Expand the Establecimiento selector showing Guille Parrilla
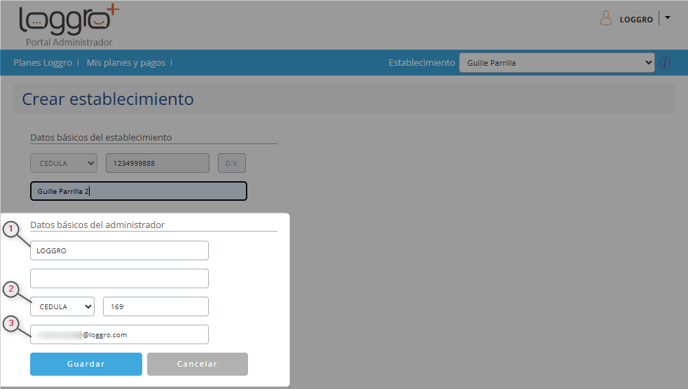 tap(556, 63)
